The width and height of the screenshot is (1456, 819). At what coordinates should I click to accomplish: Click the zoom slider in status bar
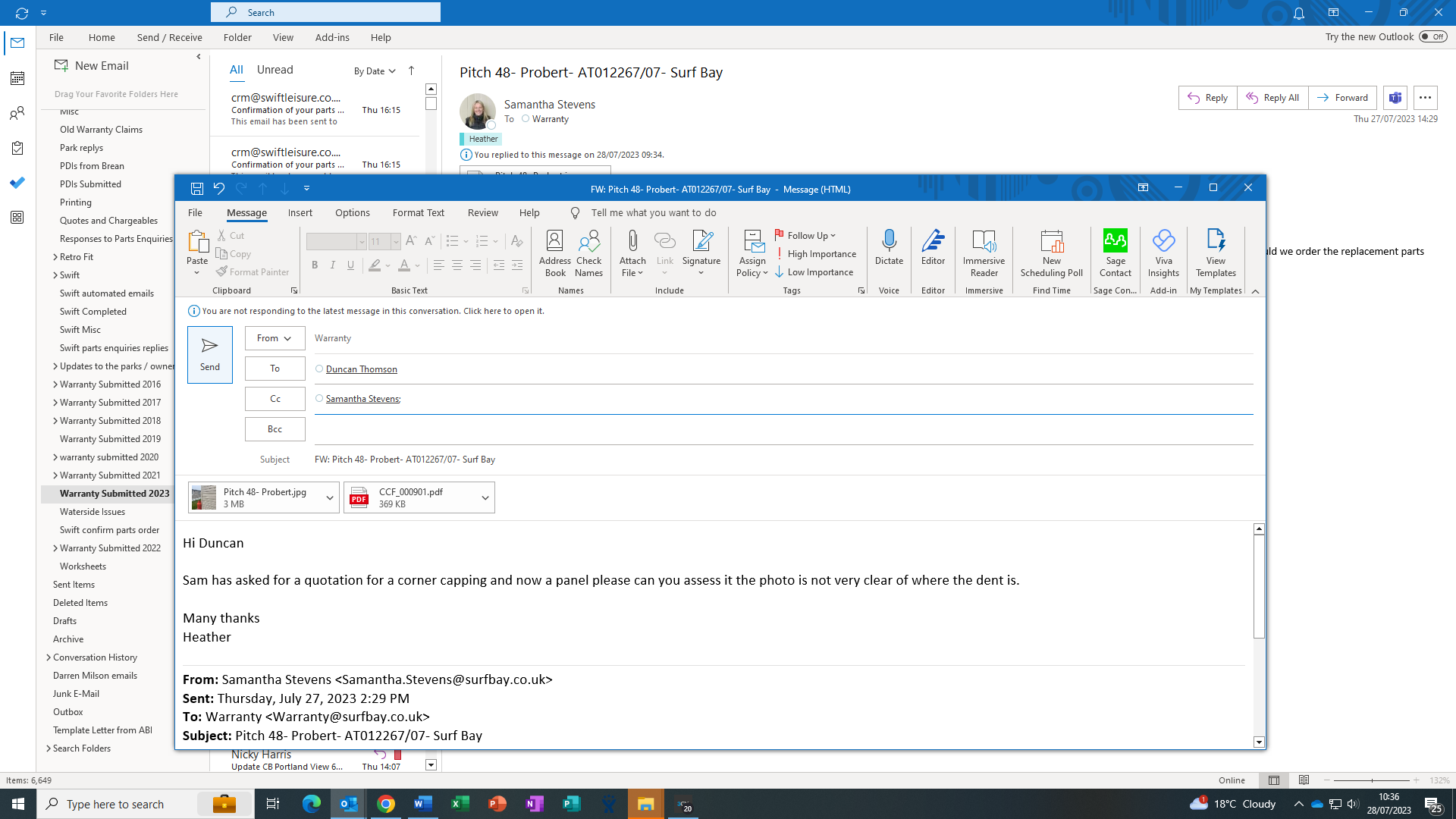coord(1371,780)
